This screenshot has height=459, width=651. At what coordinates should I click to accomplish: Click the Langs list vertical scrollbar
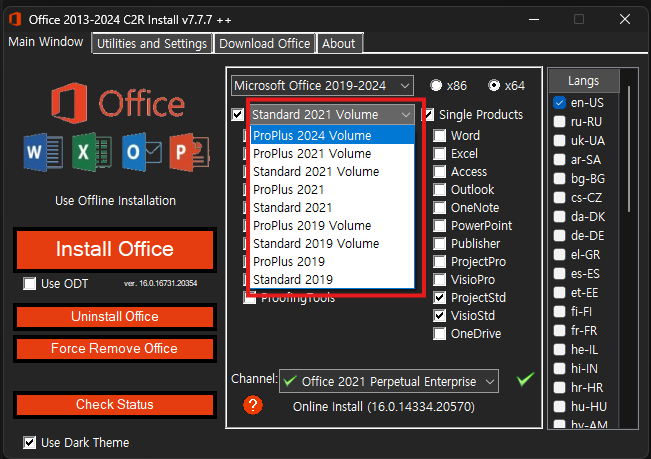(629, 149)
